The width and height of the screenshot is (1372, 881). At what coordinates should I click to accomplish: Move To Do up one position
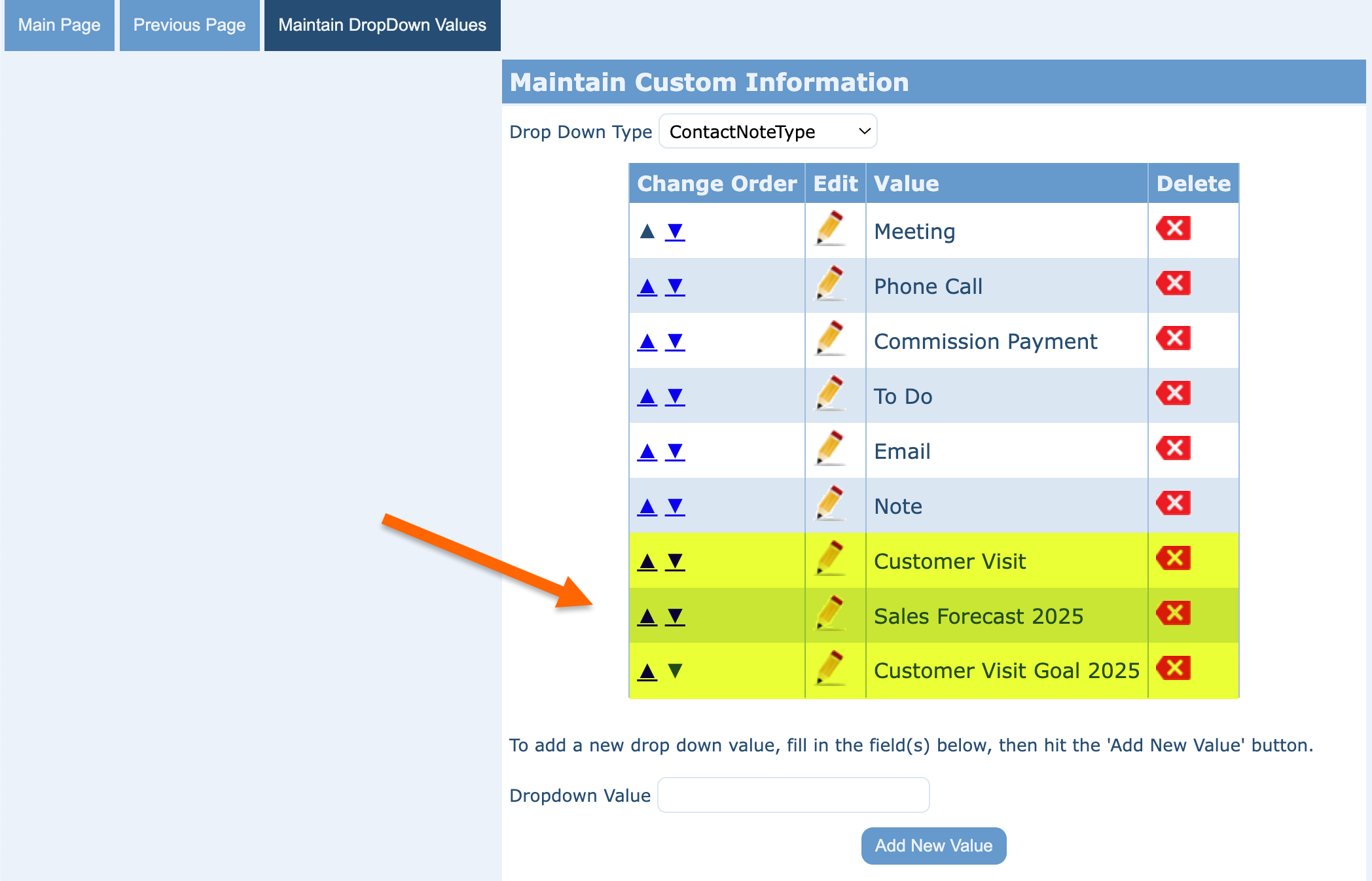click(x=647, y=397)
